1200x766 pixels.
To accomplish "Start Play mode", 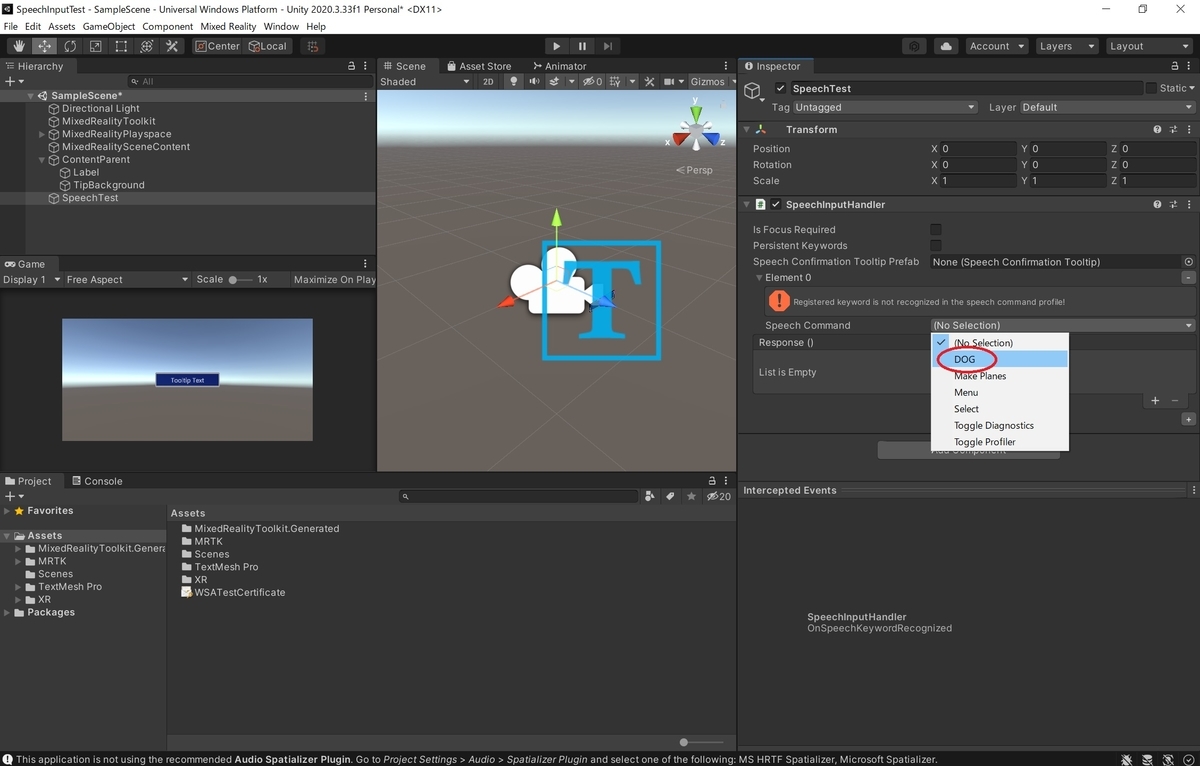I will (557, 46).
